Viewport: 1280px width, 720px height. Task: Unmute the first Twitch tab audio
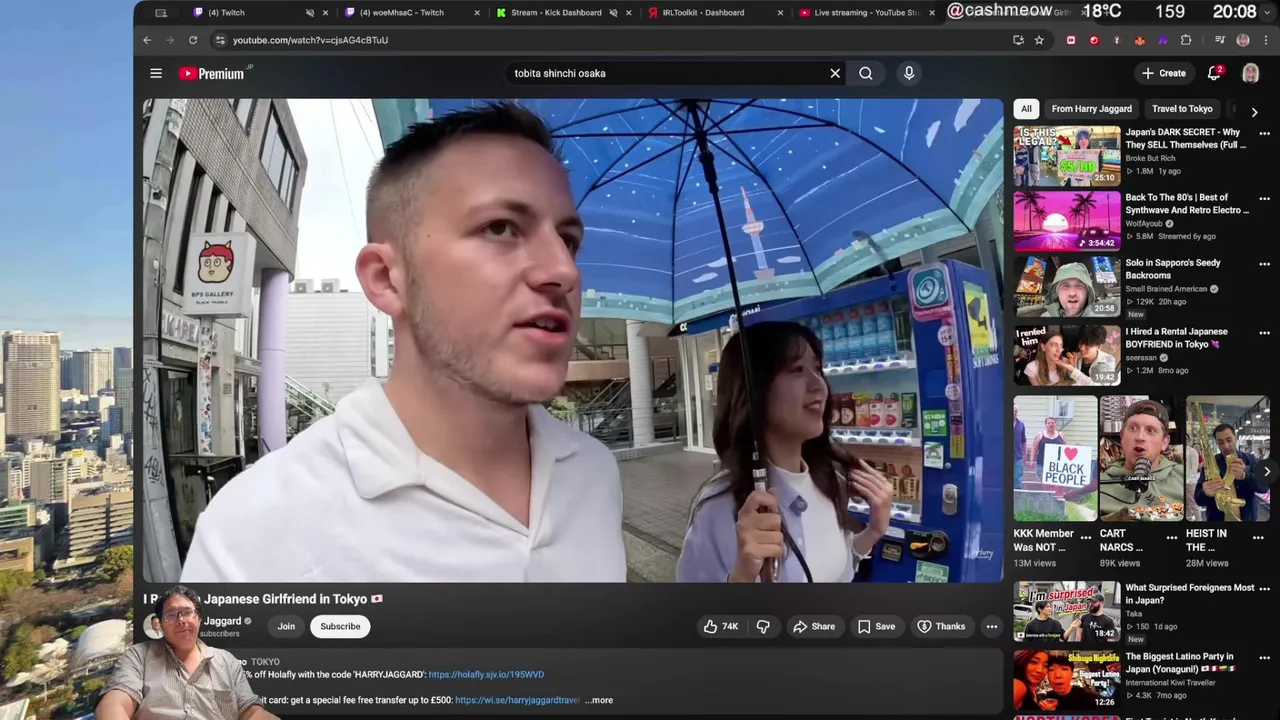click(x=310, y=13)
